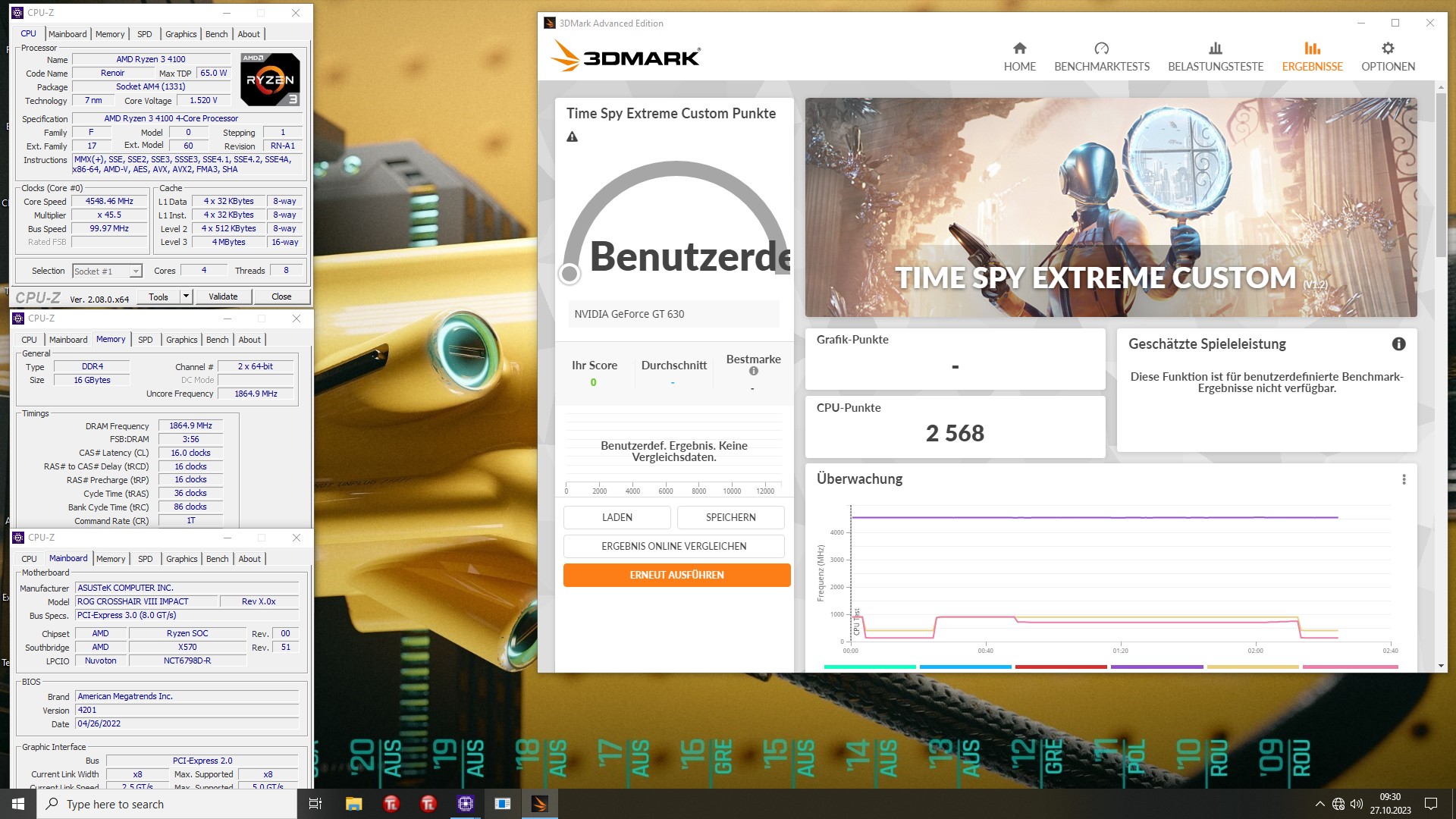
Task: Open BELASTUNGSTESTE stress test icon
Action: (x=1216, y=49)
